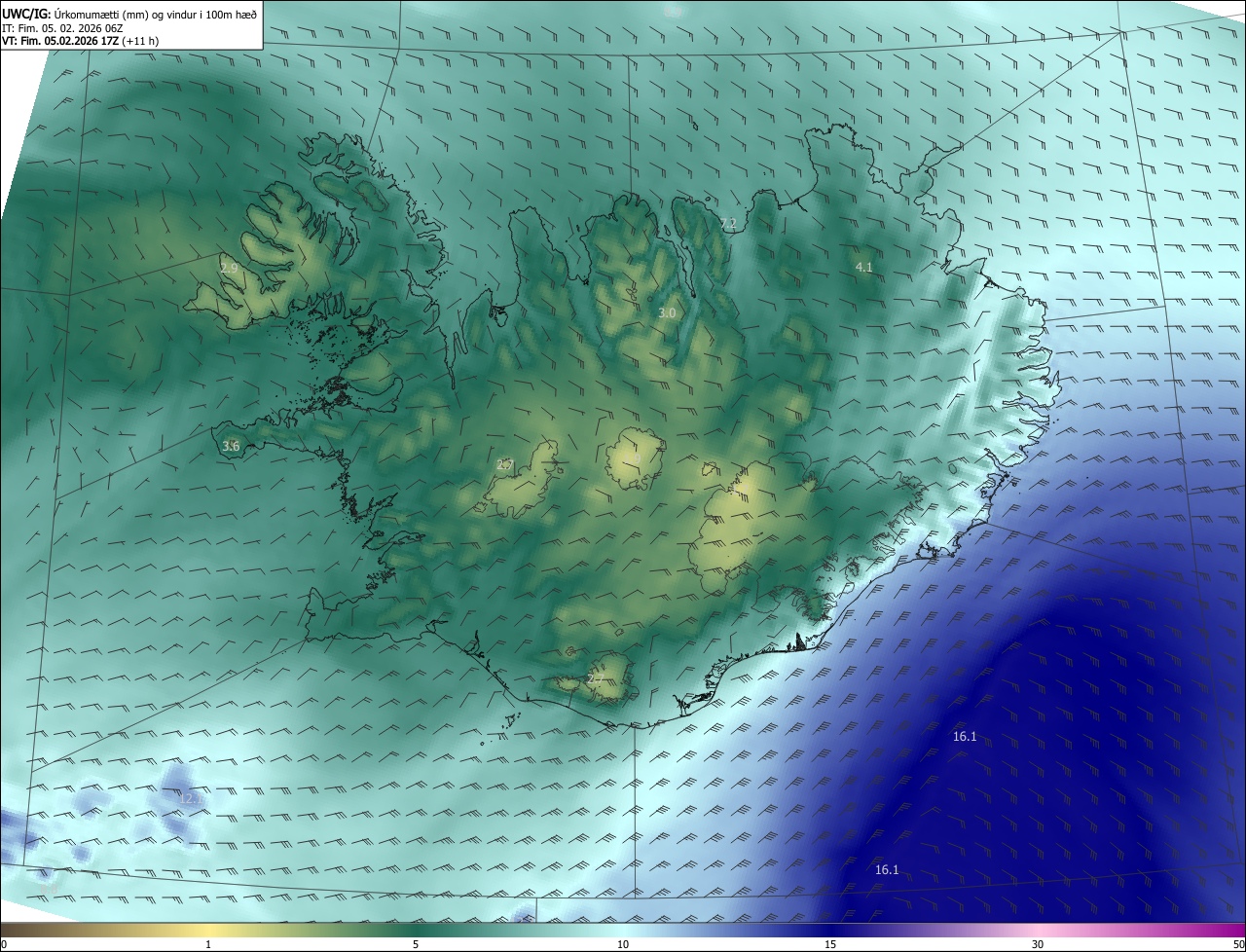Click the 3.0 value label in north Iceland
Screen dimensions: 1246x952
tap(667, 312)
